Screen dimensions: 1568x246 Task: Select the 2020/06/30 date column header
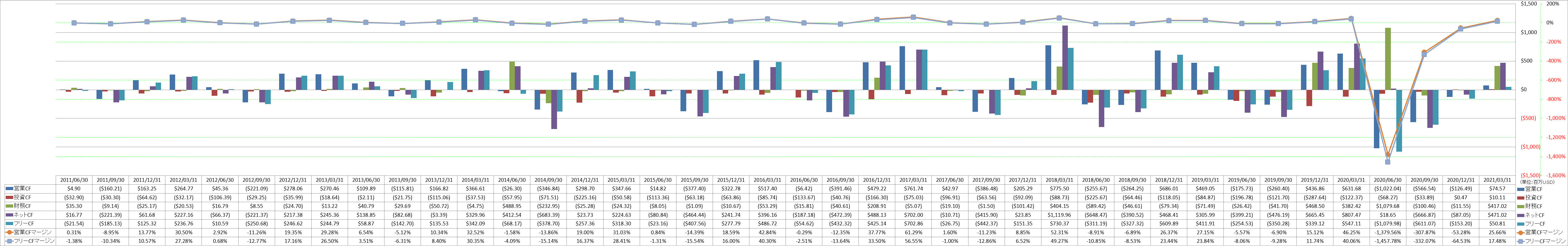tap(1388, 180)
